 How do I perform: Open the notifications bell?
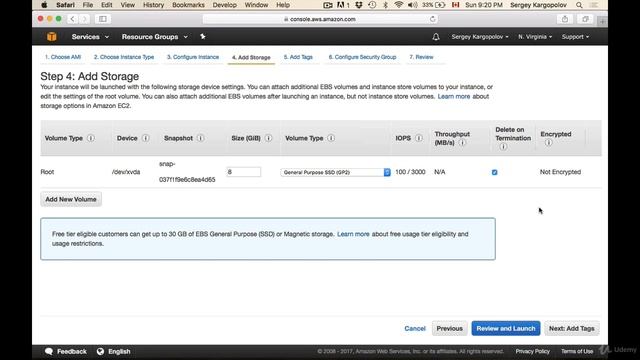[436, 37]
